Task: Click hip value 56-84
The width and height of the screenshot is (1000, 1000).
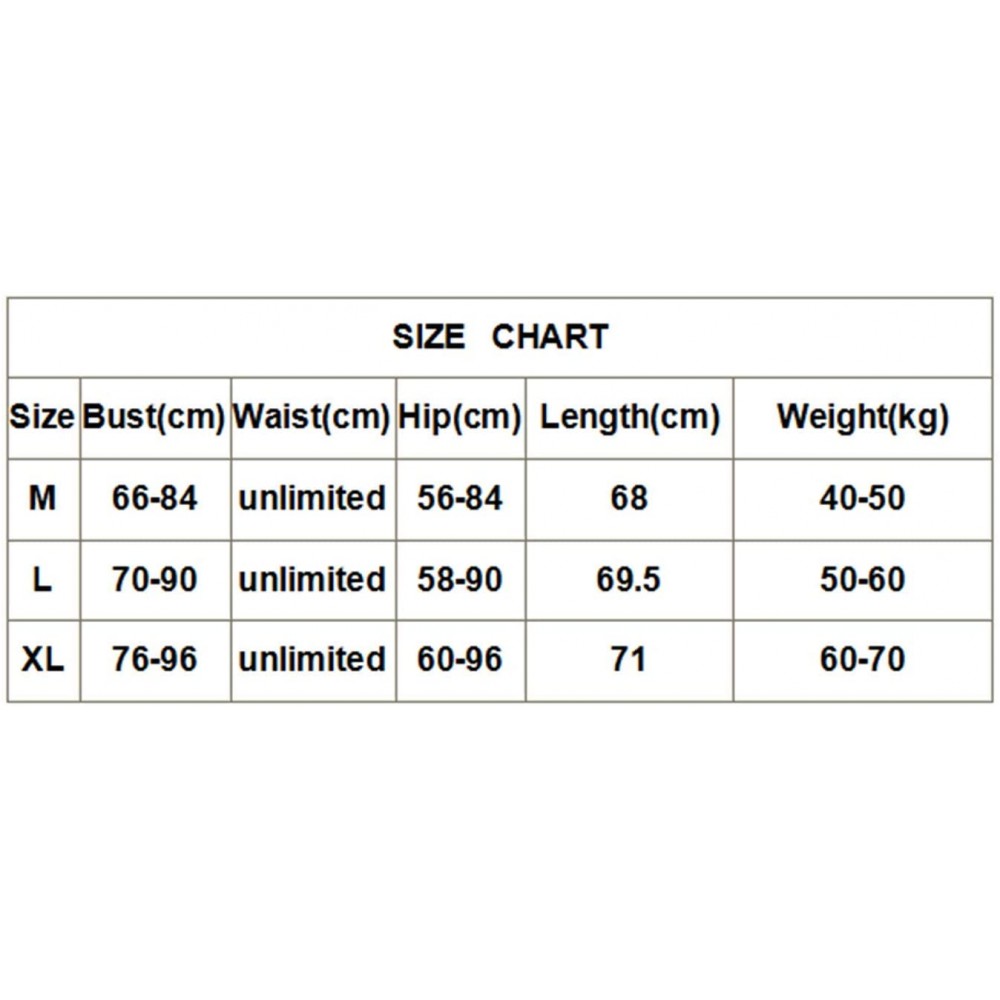Action: [x=460, y=498]
